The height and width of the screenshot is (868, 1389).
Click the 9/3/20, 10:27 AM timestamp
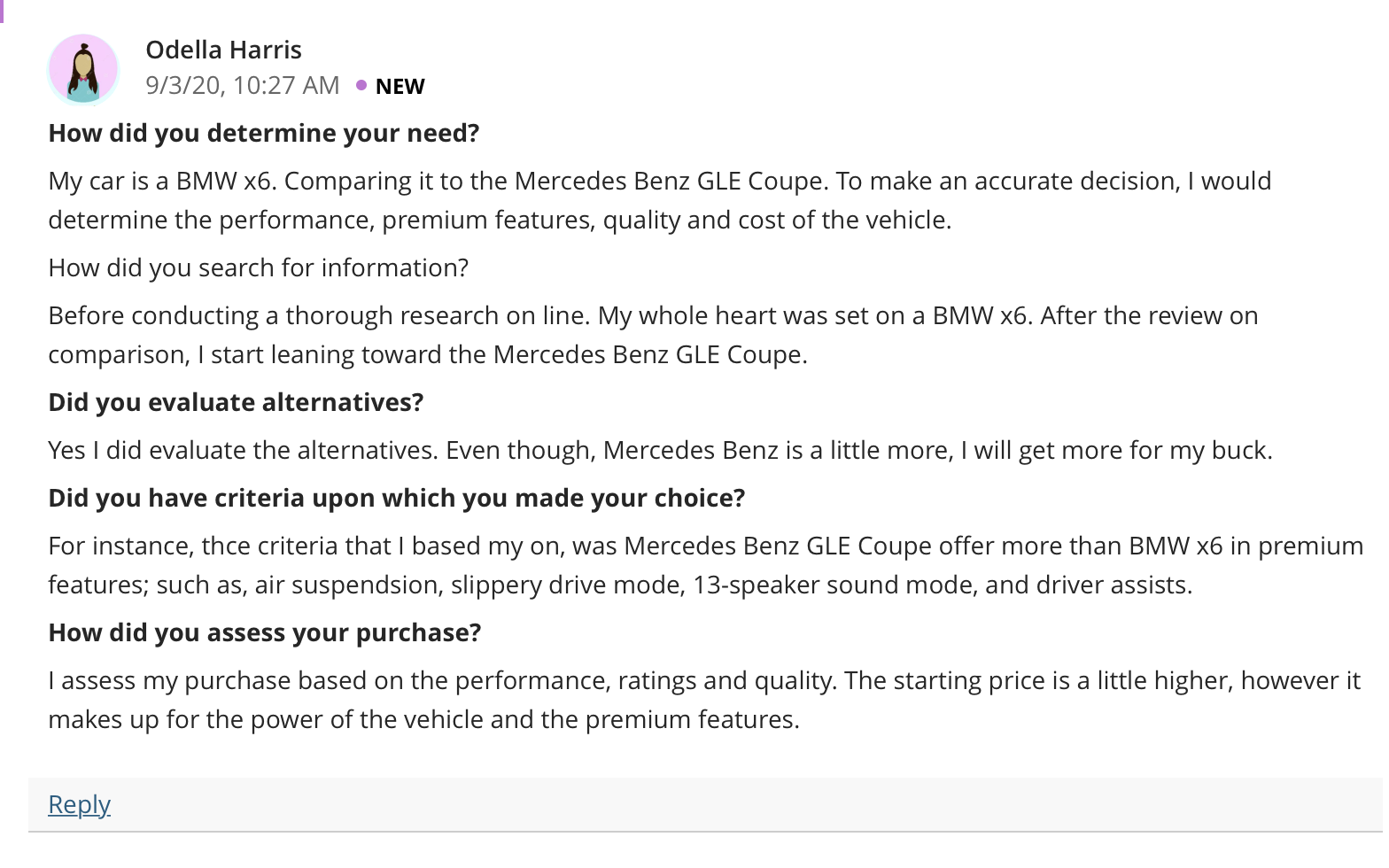pyautogui.click(x=242, y=85)
